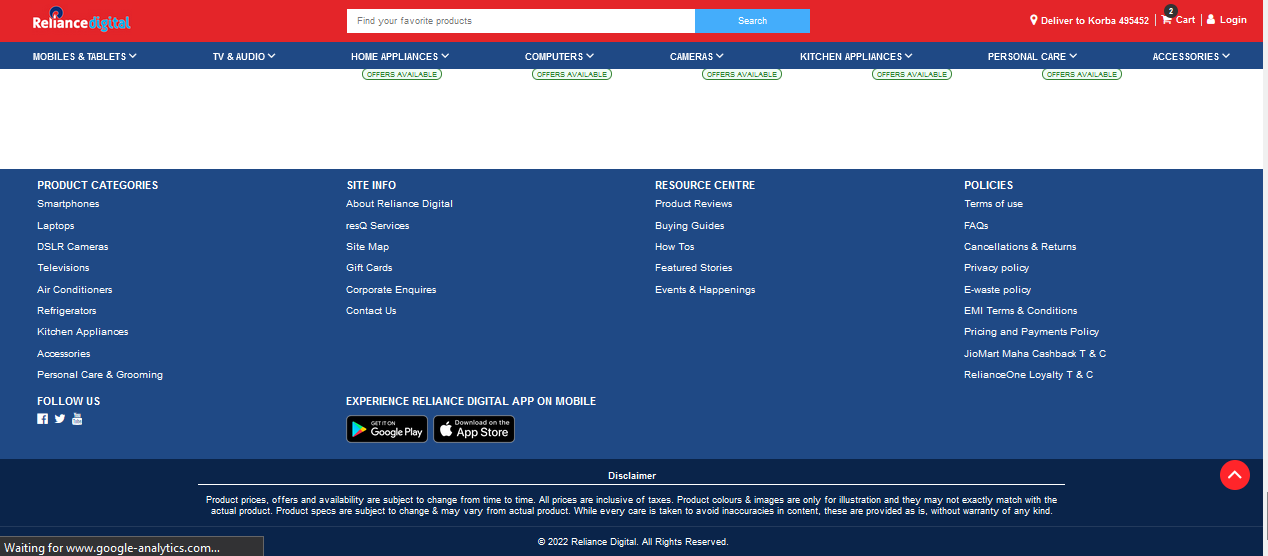Open the Site Map link

(367, 247)
